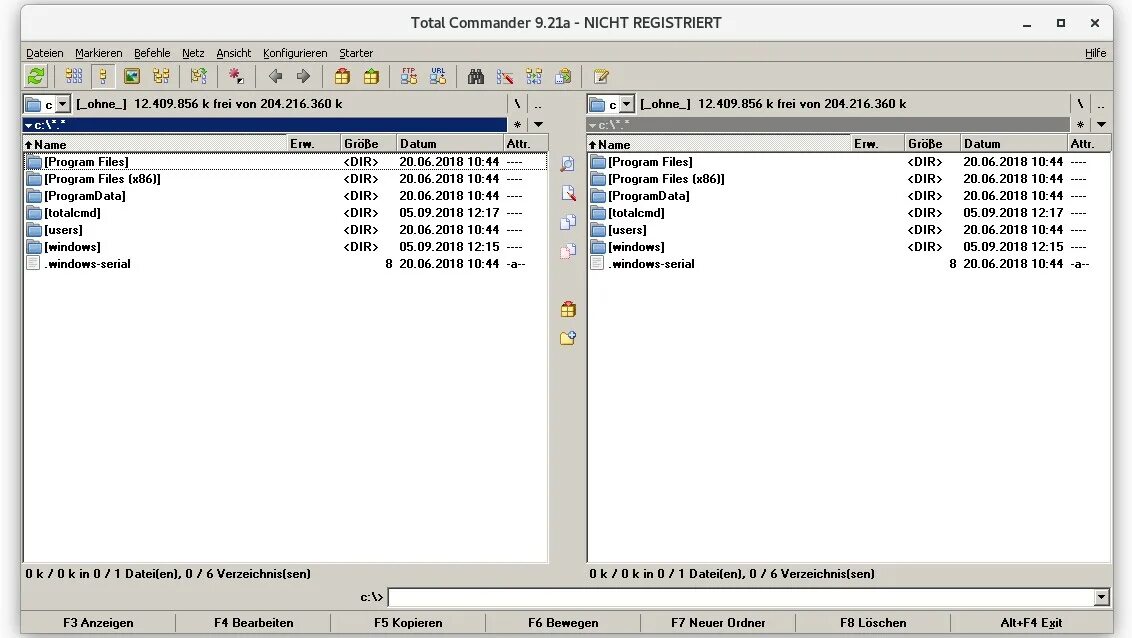Click the F4 Bearbeiten button
Screen dimensions: 1132x638
(x=253, y=622)
